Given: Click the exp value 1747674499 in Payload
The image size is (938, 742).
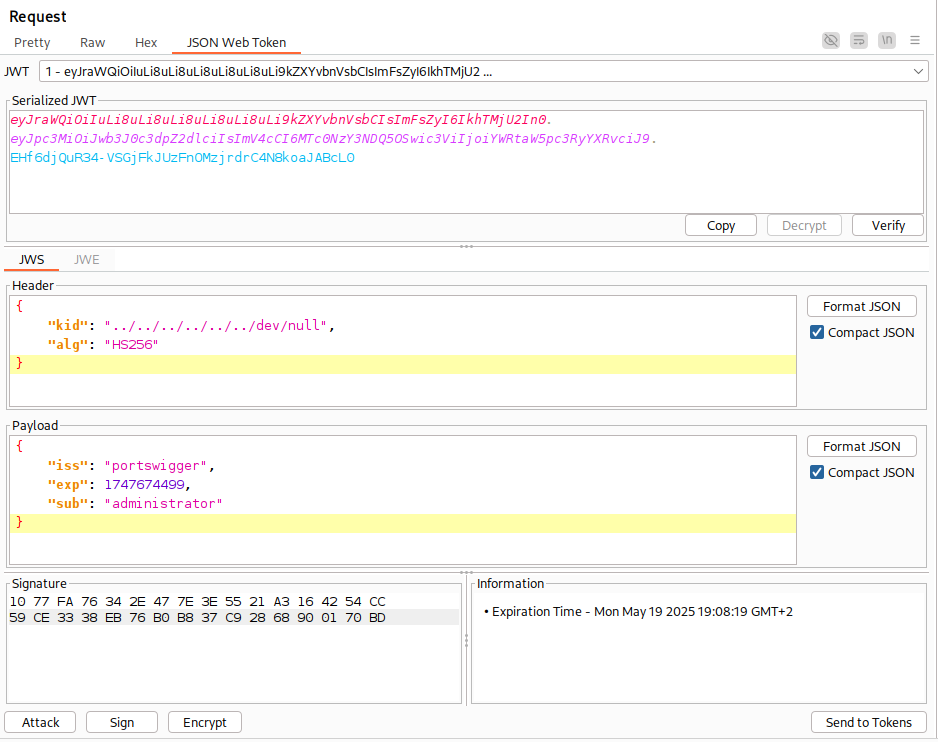Looking at the screenshot, I should [144, 485].
